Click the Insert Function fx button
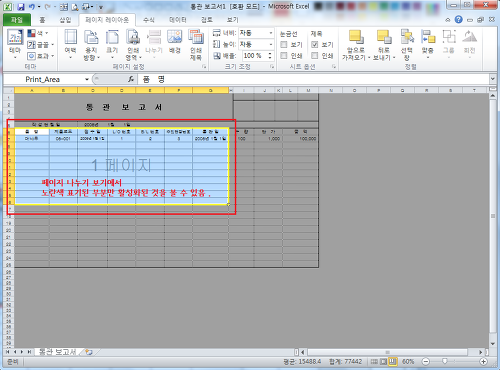 (131, 79)
